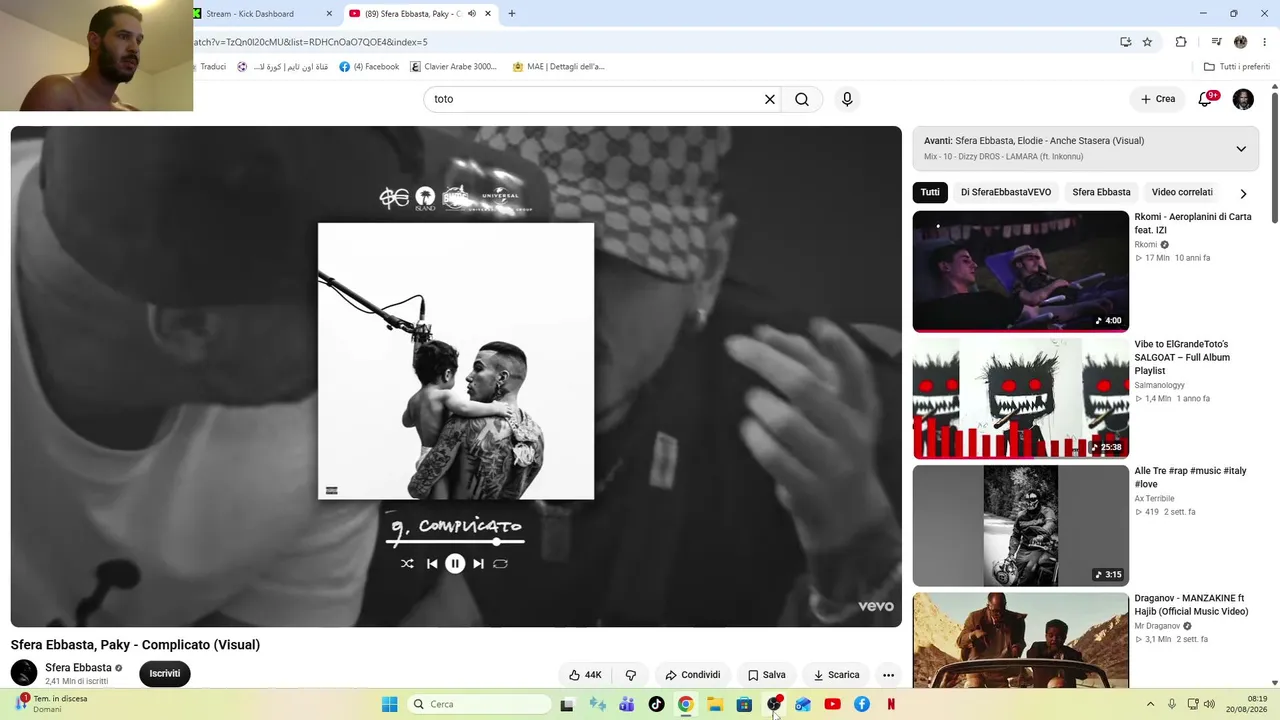Select the Tutti filter chip
The image size is (1280, 720).
[x=930, y=192]
